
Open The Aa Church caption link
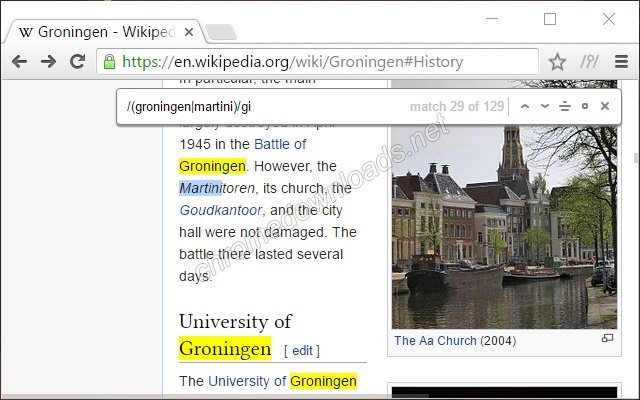pyautogui.click(x=435, y=340)
